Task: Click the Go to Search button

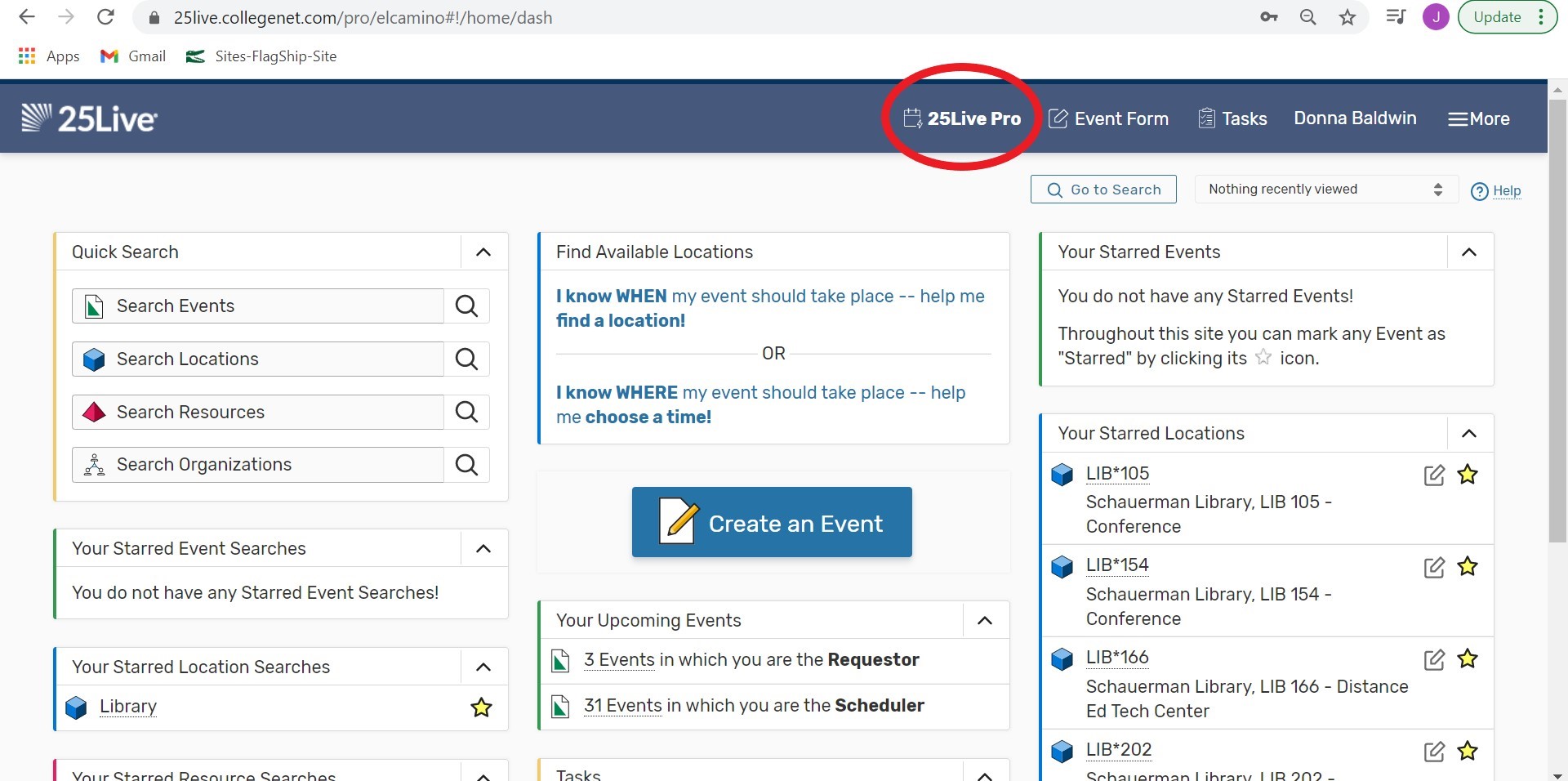Action: pos(1103,190)
